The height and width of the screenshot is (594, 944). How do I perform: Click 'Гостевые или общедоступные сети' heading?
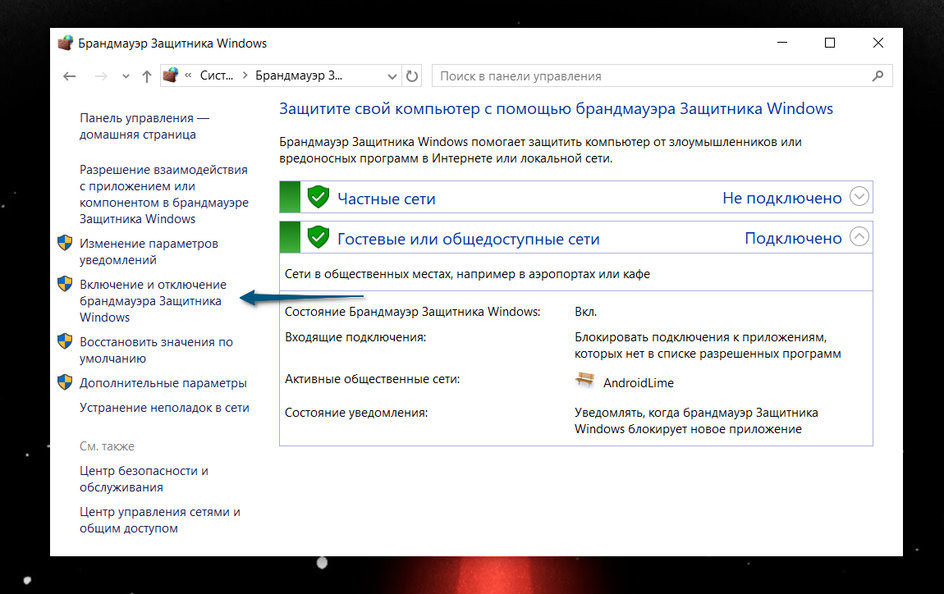coord(468,239)
